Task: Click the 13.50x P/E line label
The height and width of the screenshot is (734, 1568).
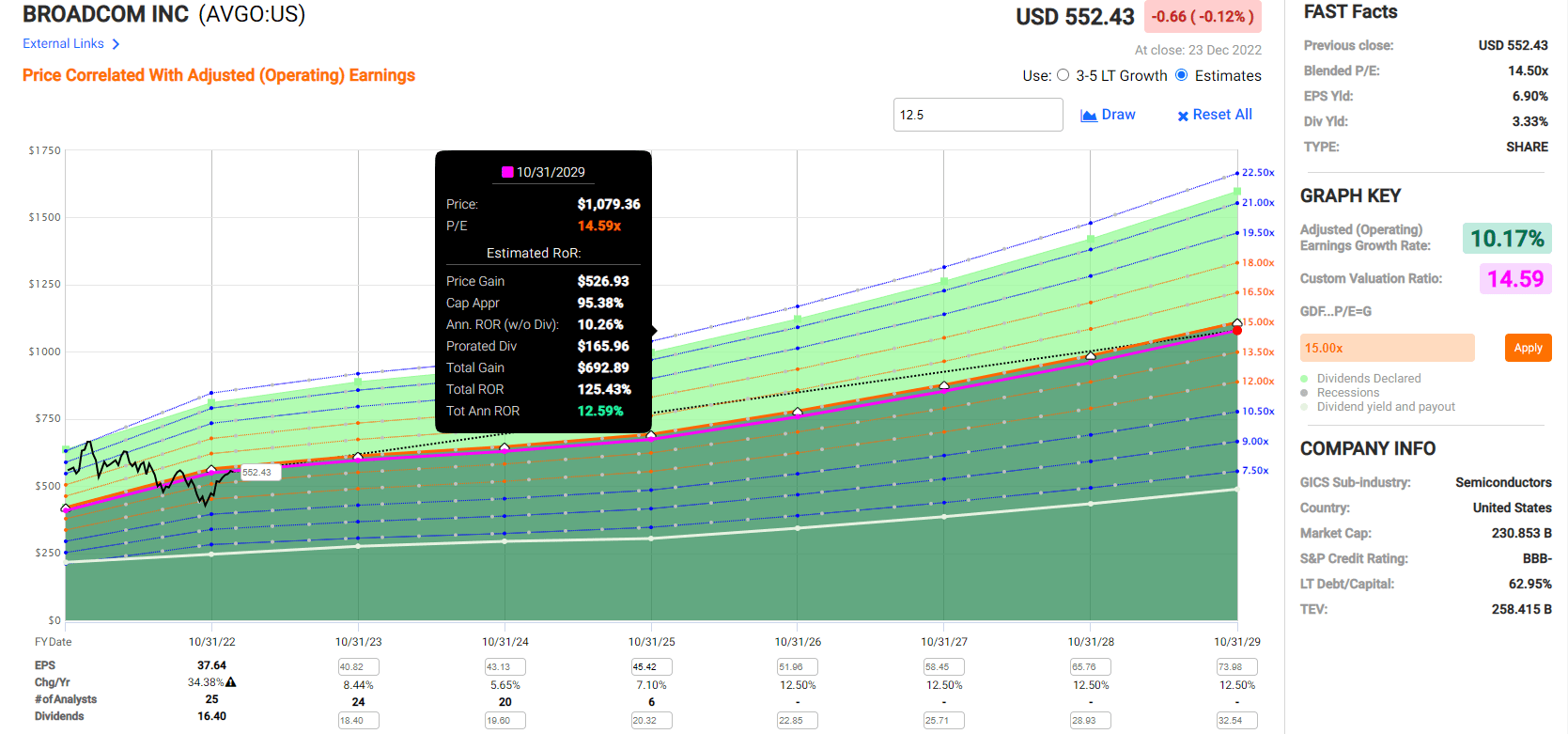Action: [1258, 352]
